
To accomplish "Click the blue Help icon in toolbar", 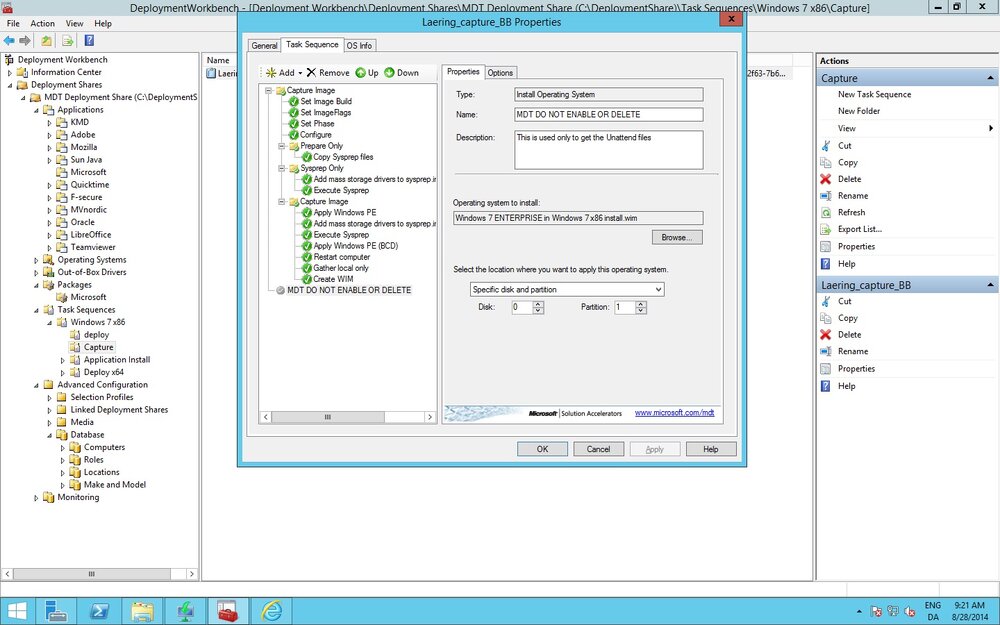I will pyautogui.click(x=89, y=41).
